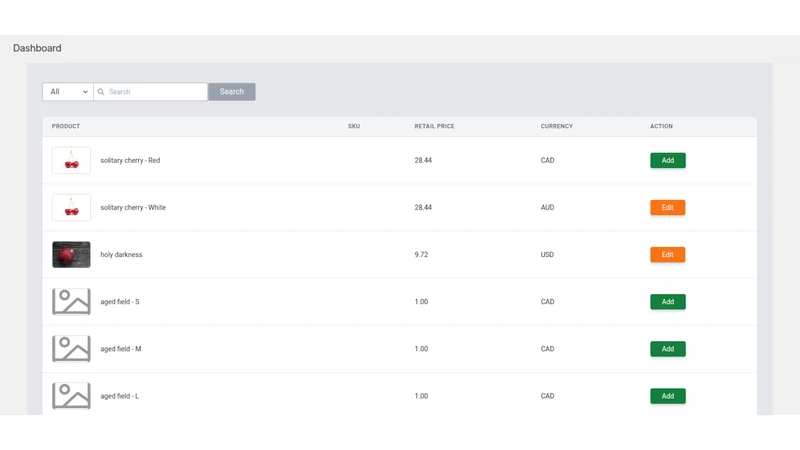Click product name 'solitary cherry - White'
The width and height of the screenshot is (800, 450).
(133, 208)
